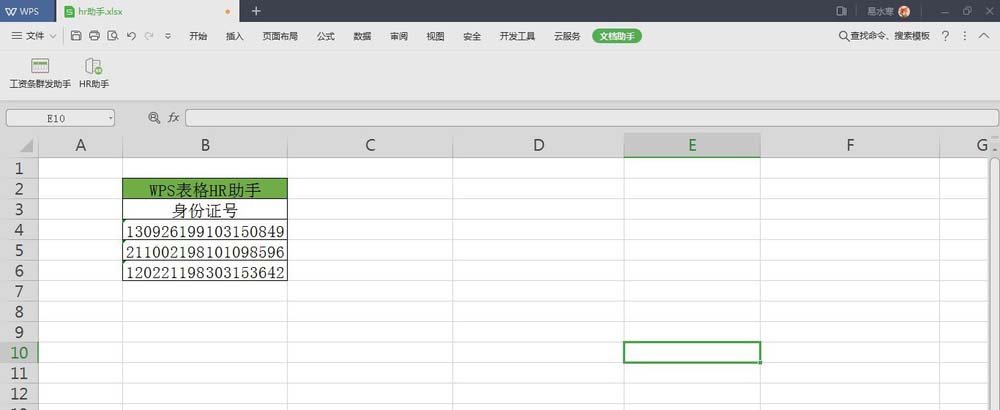Open the help question mark icon
Viewport: 1000px width, 410px height.
pos(945,36)
